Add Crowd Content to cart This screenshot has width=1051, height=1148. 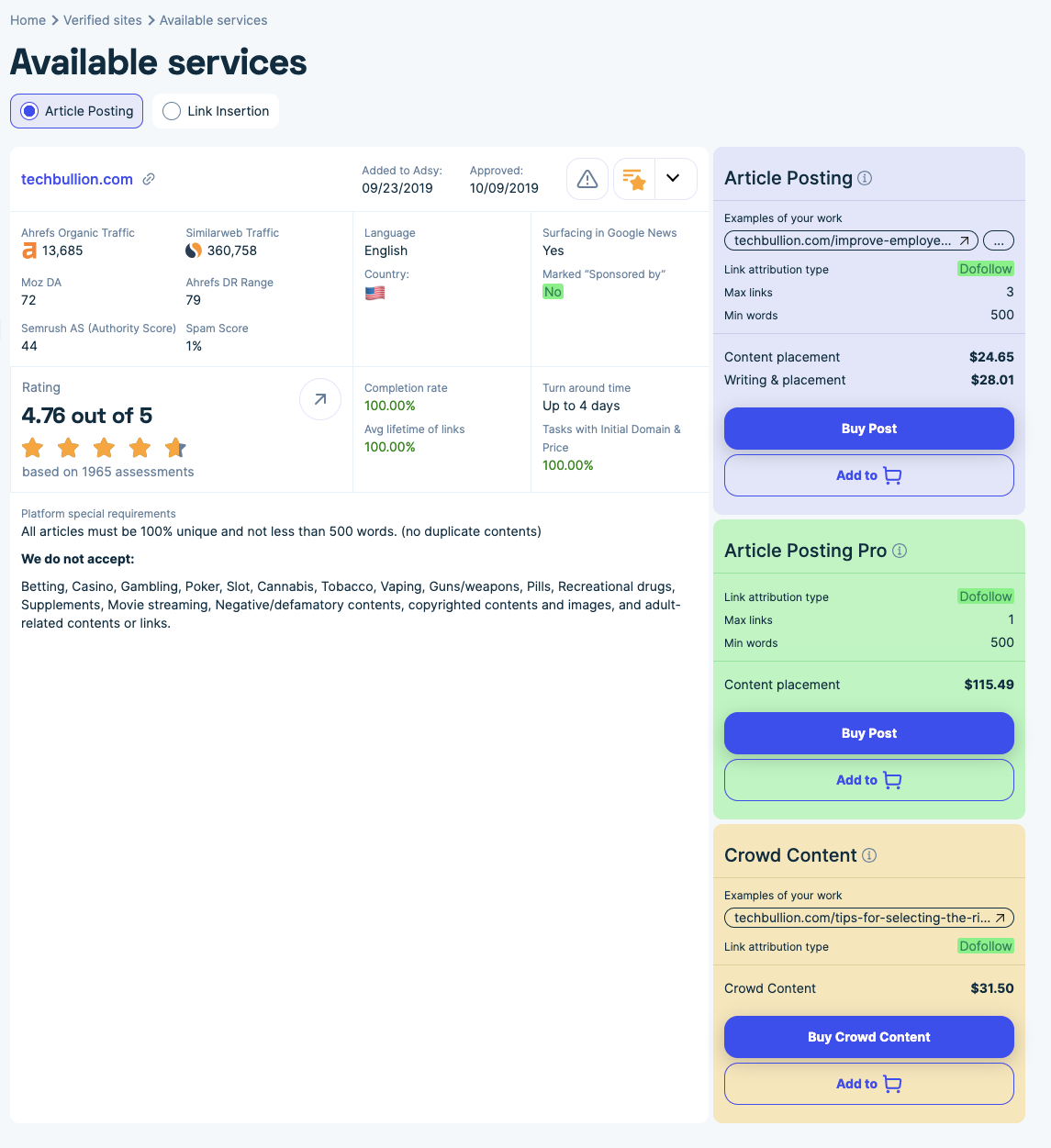(x=868, y=1084)
